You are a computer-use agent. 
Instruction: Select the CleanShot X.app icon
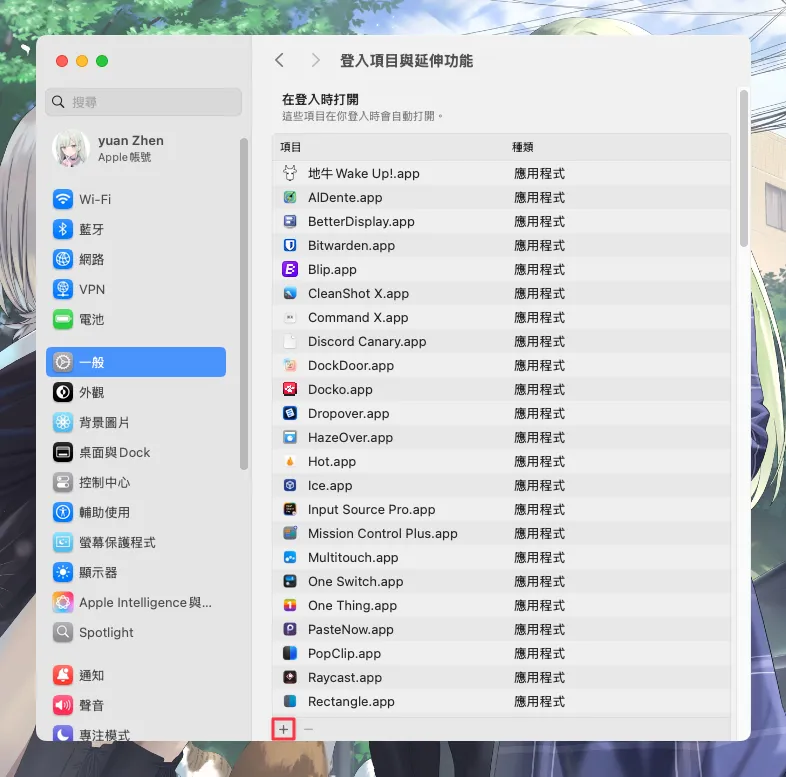290,293
